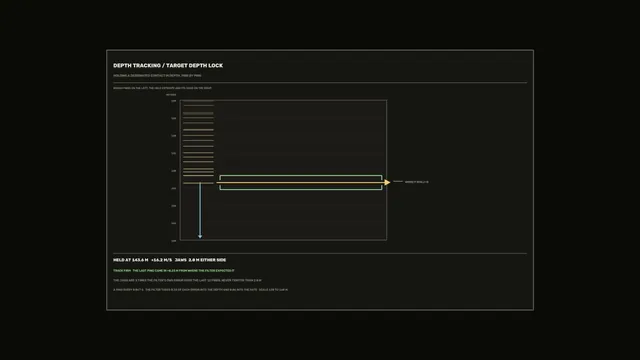Click the 'Held at 143.6 m' readout line
640x360 pixels.
pos(169,260)
